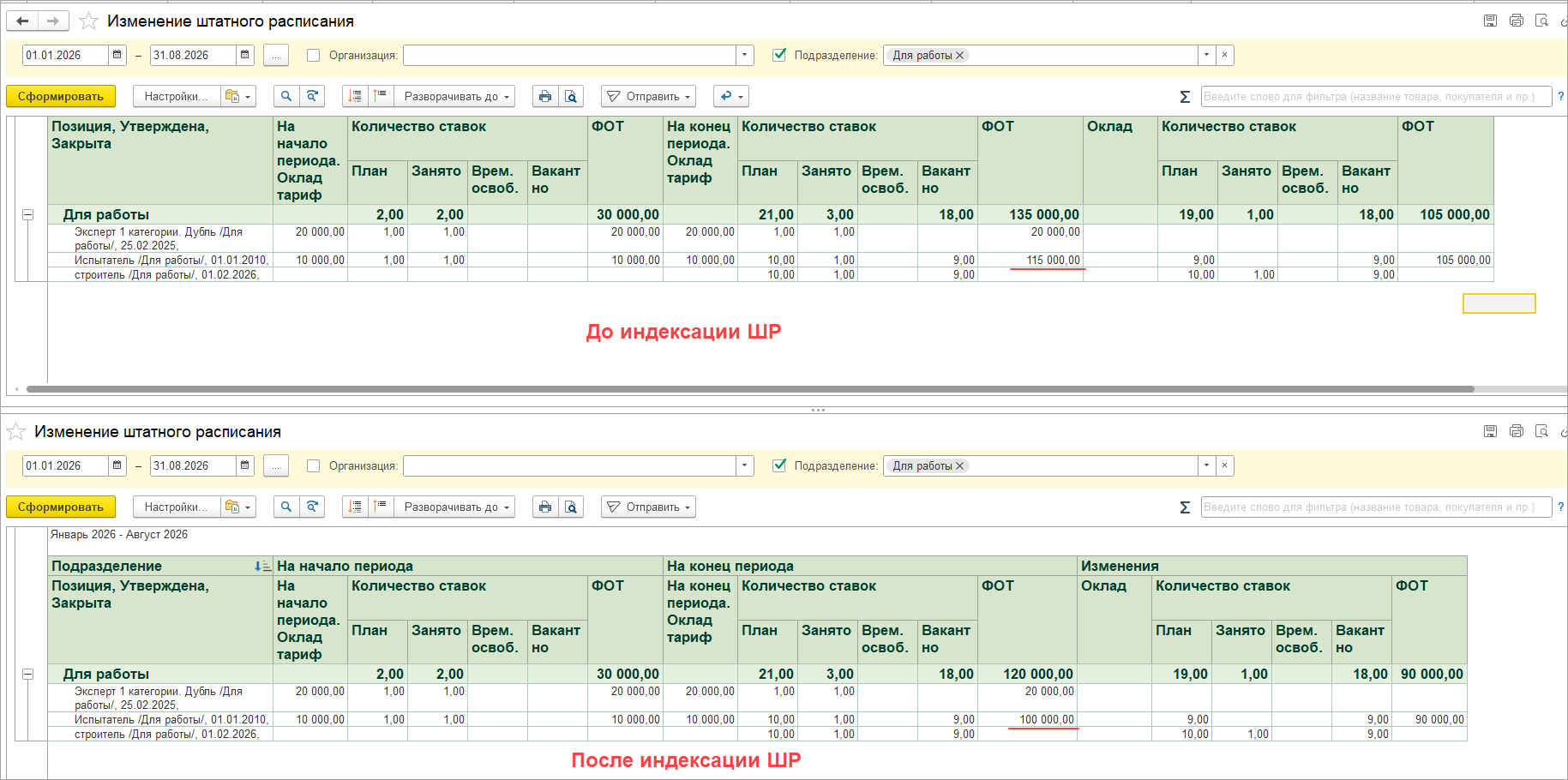Click the back arrow navigation icon

pyautogui.click(x=22, y=21)
